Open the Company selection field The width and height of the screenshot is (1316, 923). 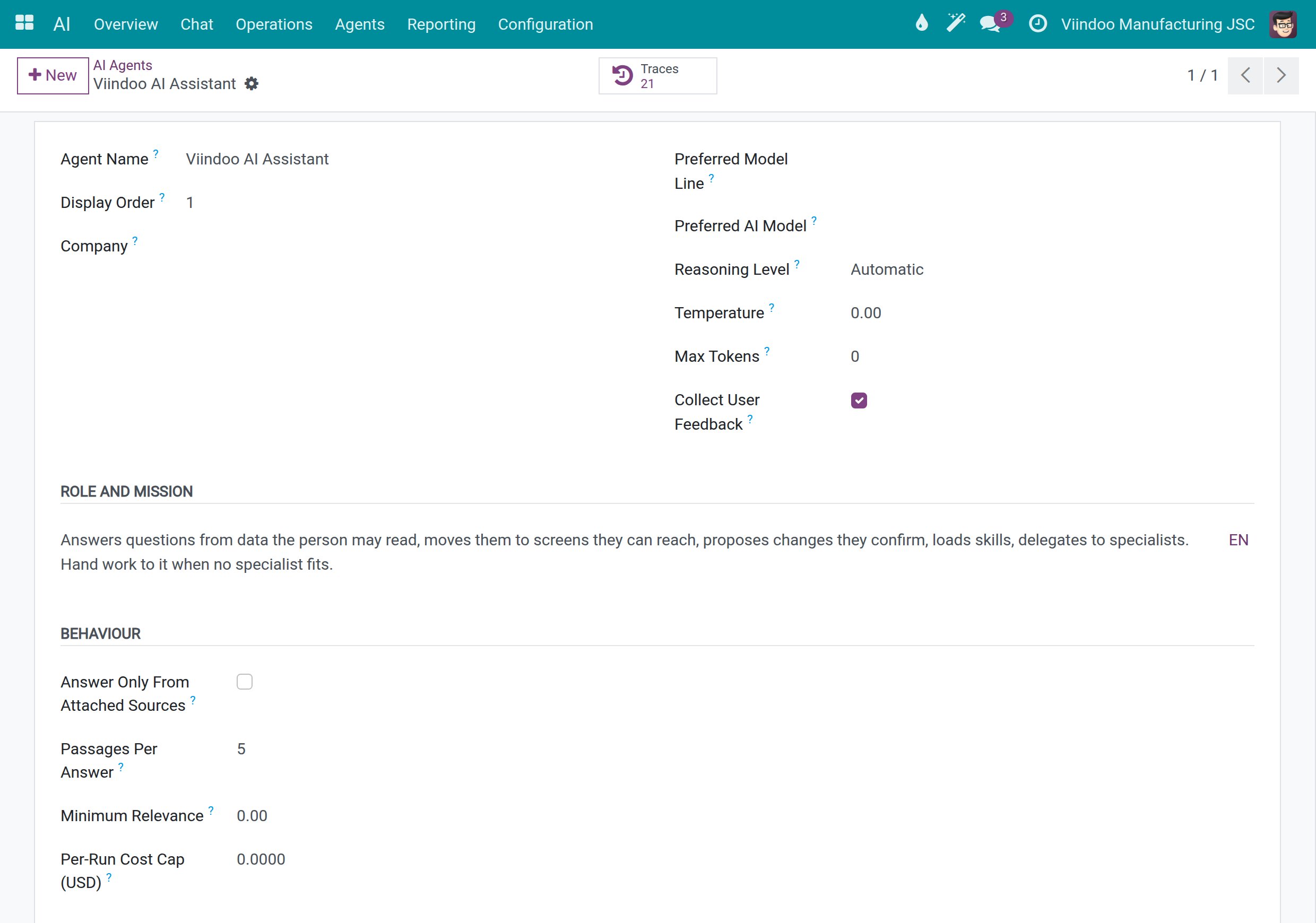point(413,246)
